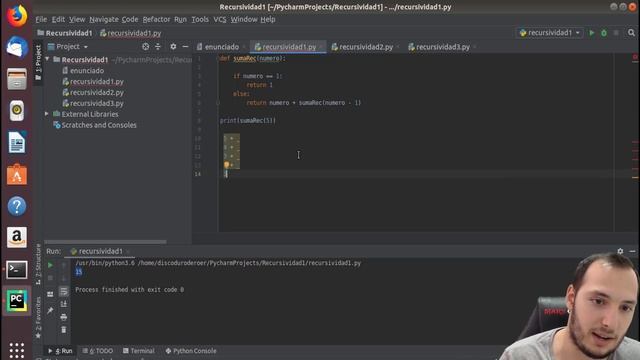Viewport: 640px width, 360px height.
Task: Click 'Process finished with exit code 0' text
Action: pyautogui.click(x=129, y=289)
